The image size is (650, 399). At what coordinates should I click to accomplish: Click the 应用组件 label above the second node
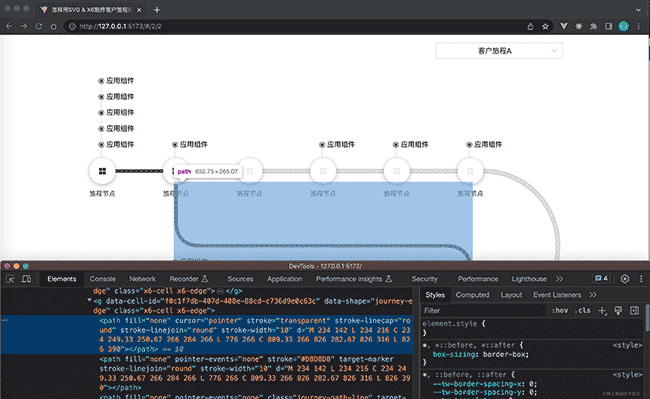click(x=194, y=145)
